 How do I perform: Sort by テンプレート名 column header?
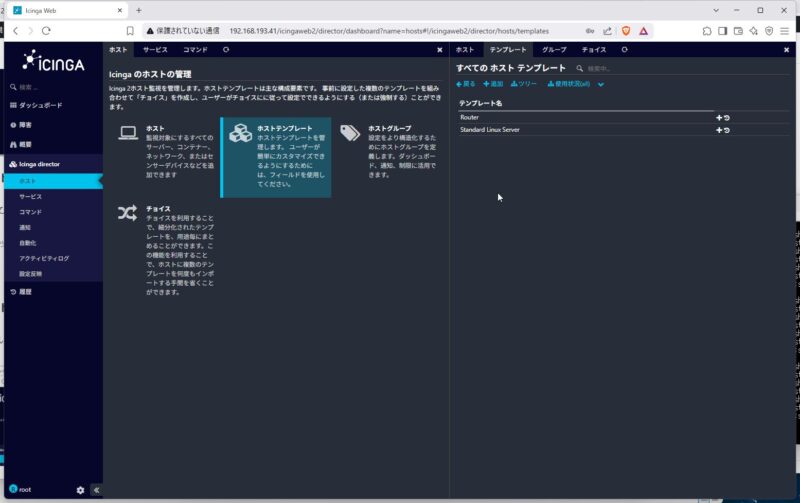pyautogui.click(x=481, y=104)
